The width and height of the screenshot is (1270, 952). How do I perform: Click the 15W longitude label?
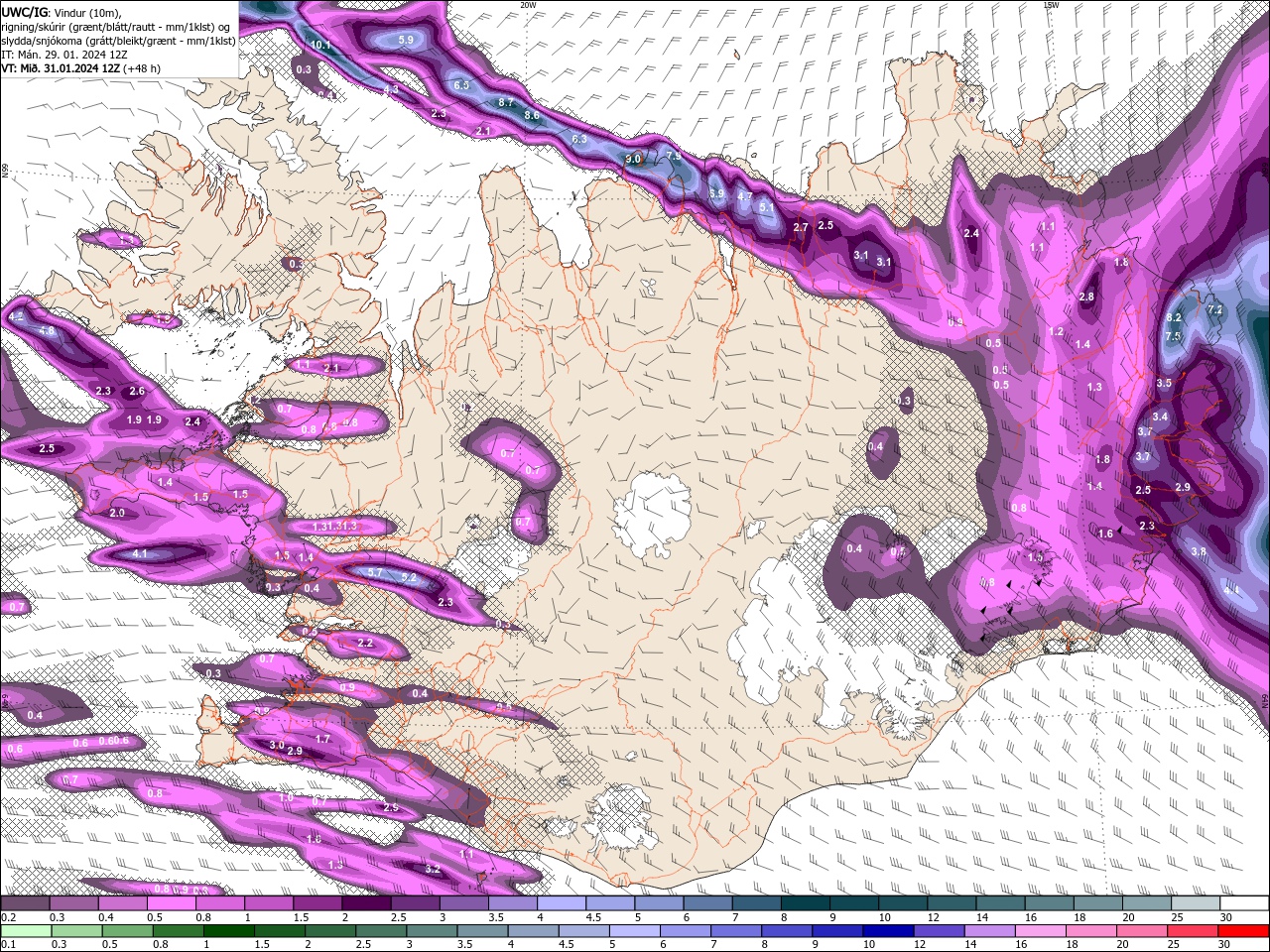1051,4
